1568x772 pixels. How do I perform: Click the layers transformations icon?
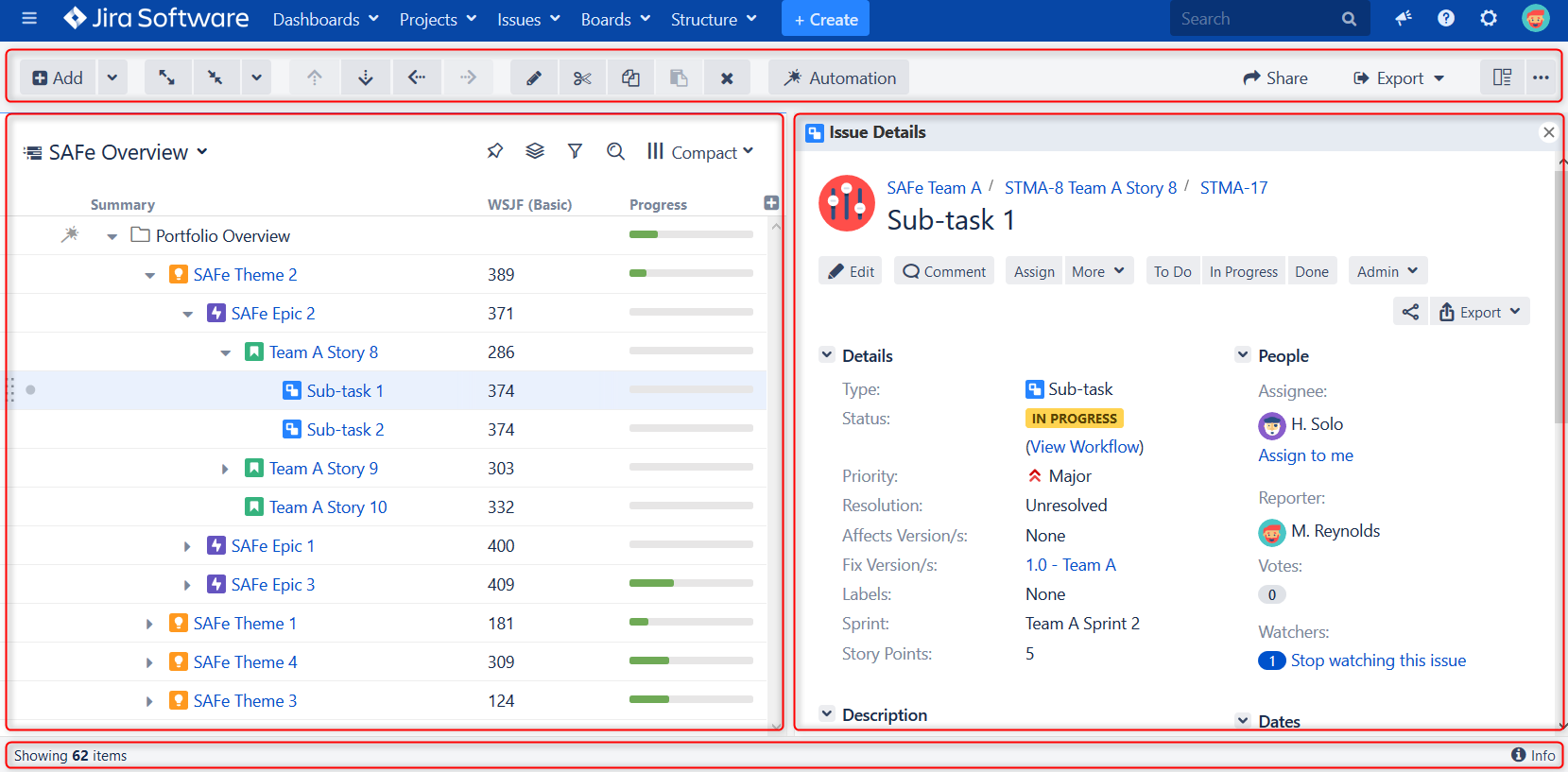click(535, 151)
